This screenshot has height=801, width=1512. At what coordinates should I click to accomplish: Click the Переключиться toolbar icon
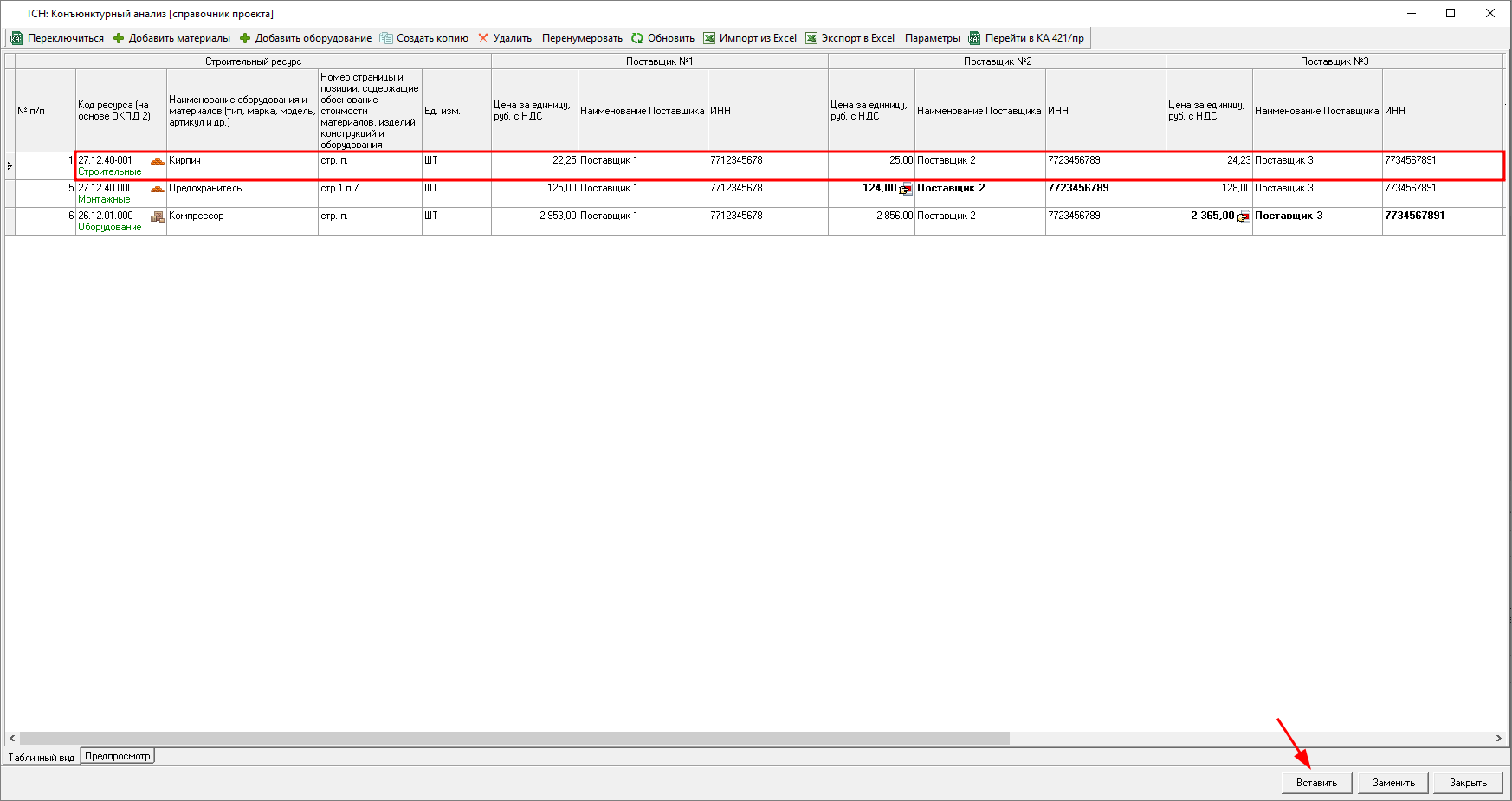pyautogui.click(x=16, y=38)
